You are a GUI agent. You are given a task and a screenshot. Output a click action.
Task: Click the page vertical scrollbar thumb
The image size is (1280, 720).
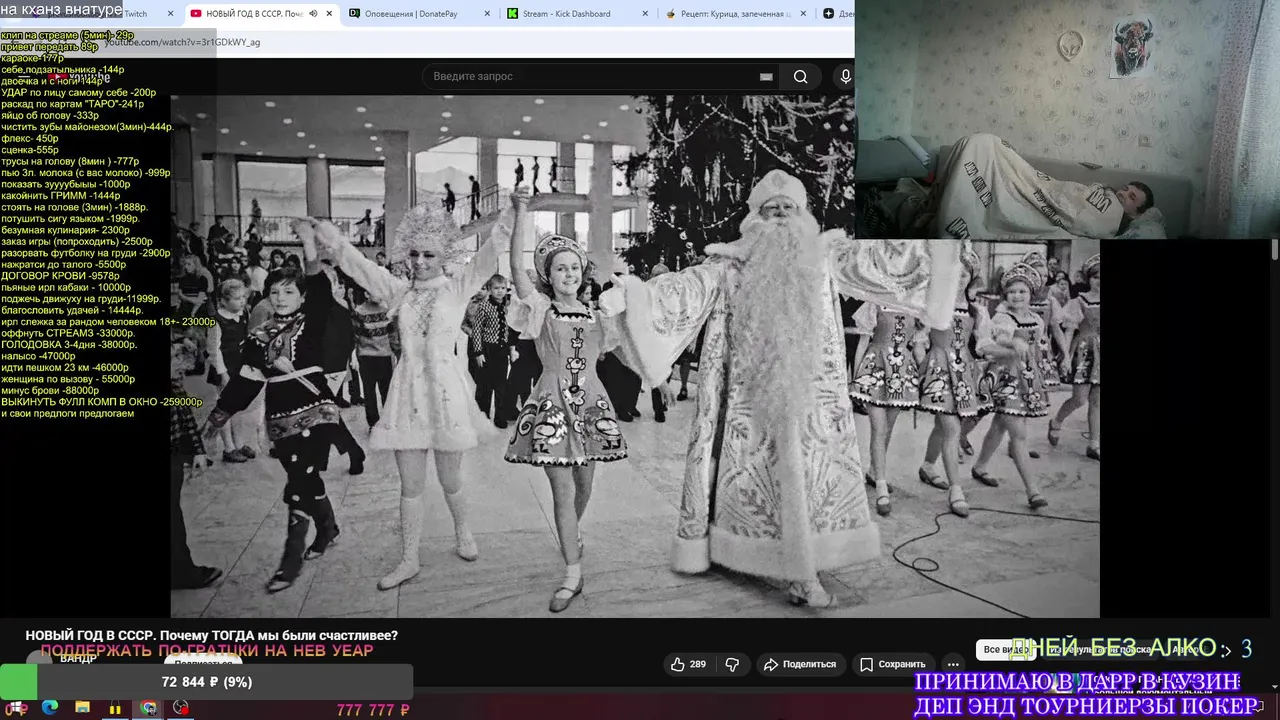point(1275,250)
